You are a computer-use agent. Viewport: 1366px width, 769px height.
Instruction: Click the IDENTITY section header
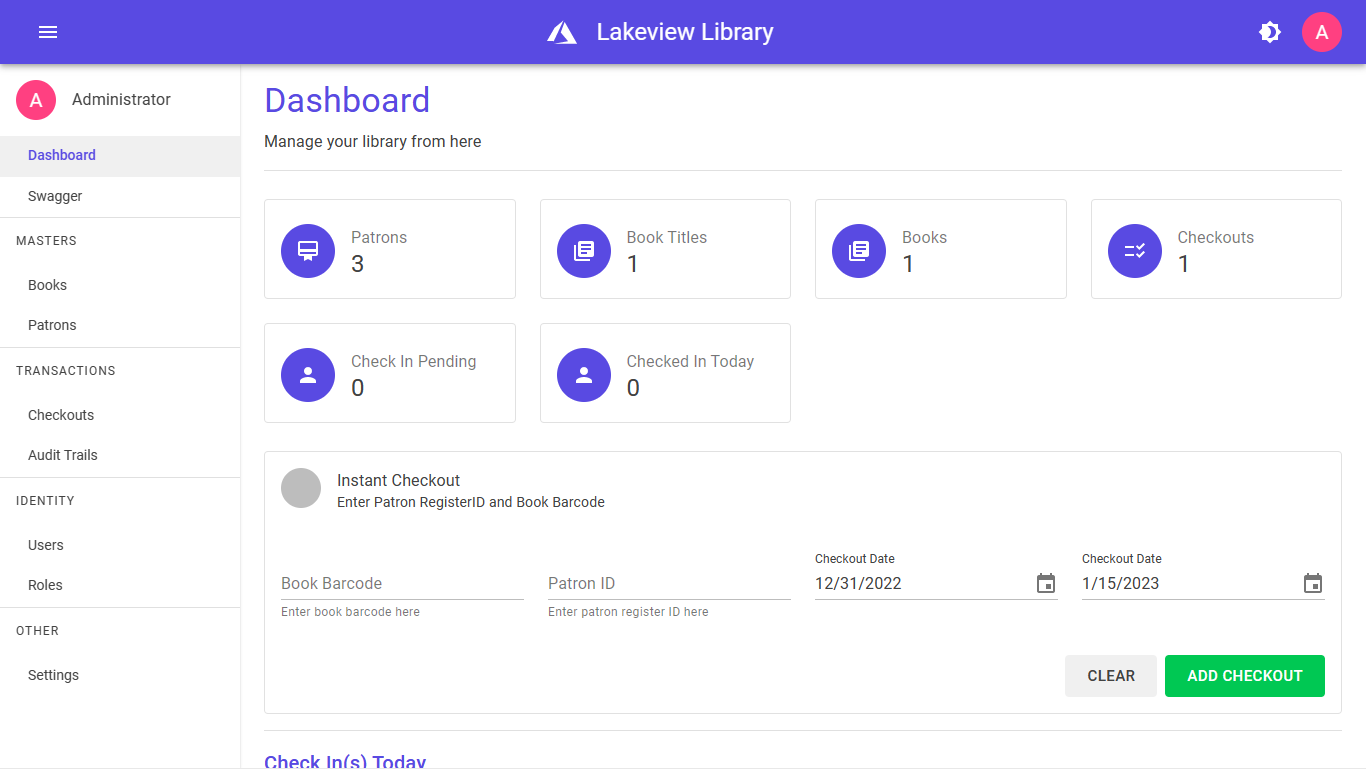coord(45,501)
